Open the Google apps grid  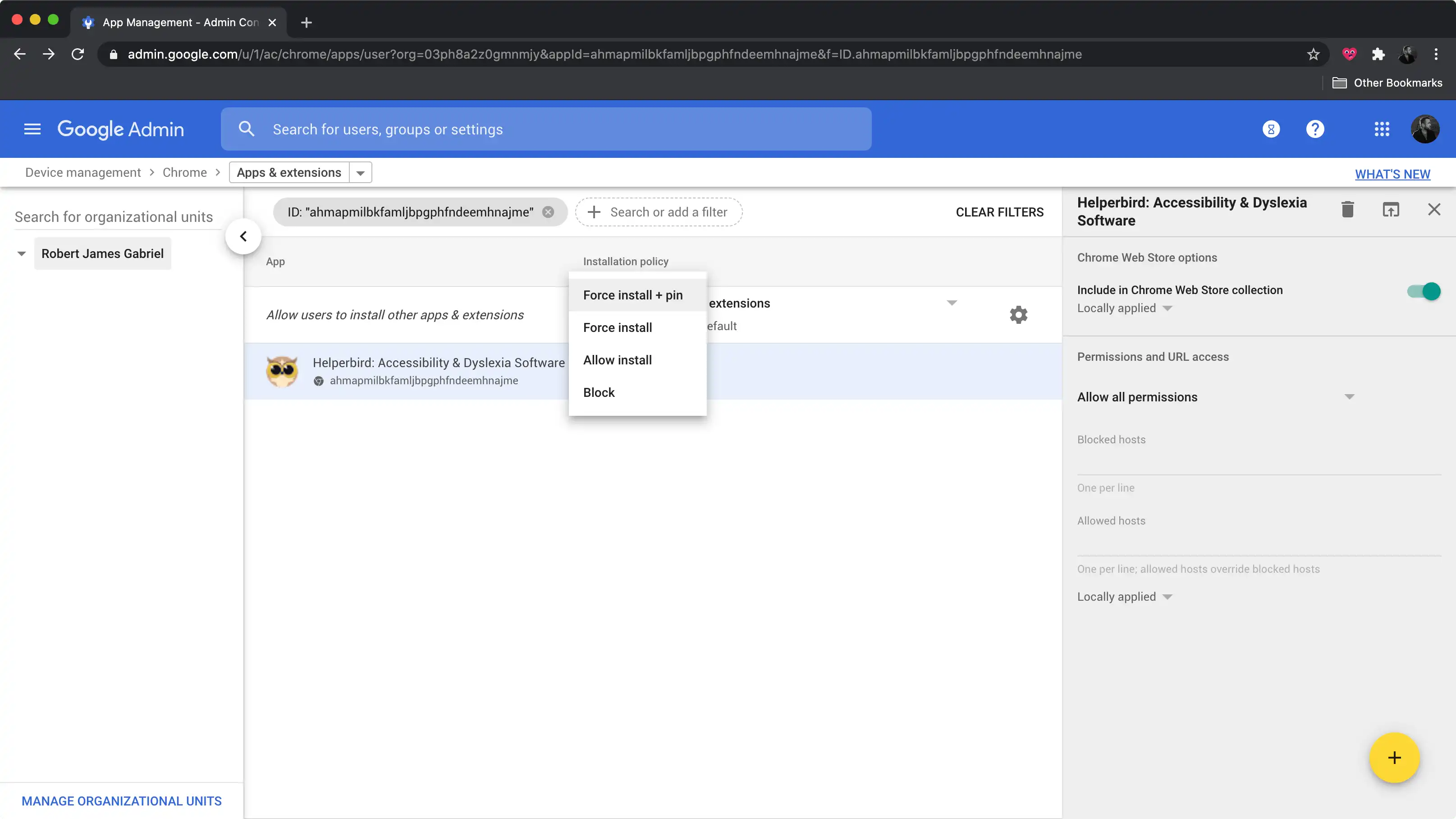click(x=1382, y=129)
